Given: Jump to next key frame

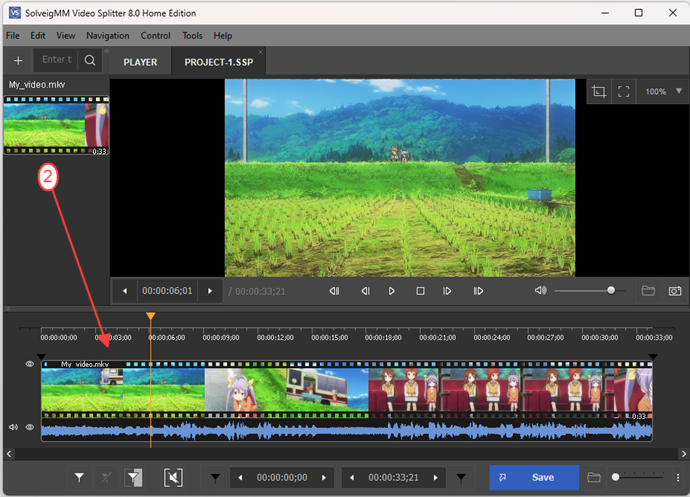Looking at the screenshot, I should point(478,291).
